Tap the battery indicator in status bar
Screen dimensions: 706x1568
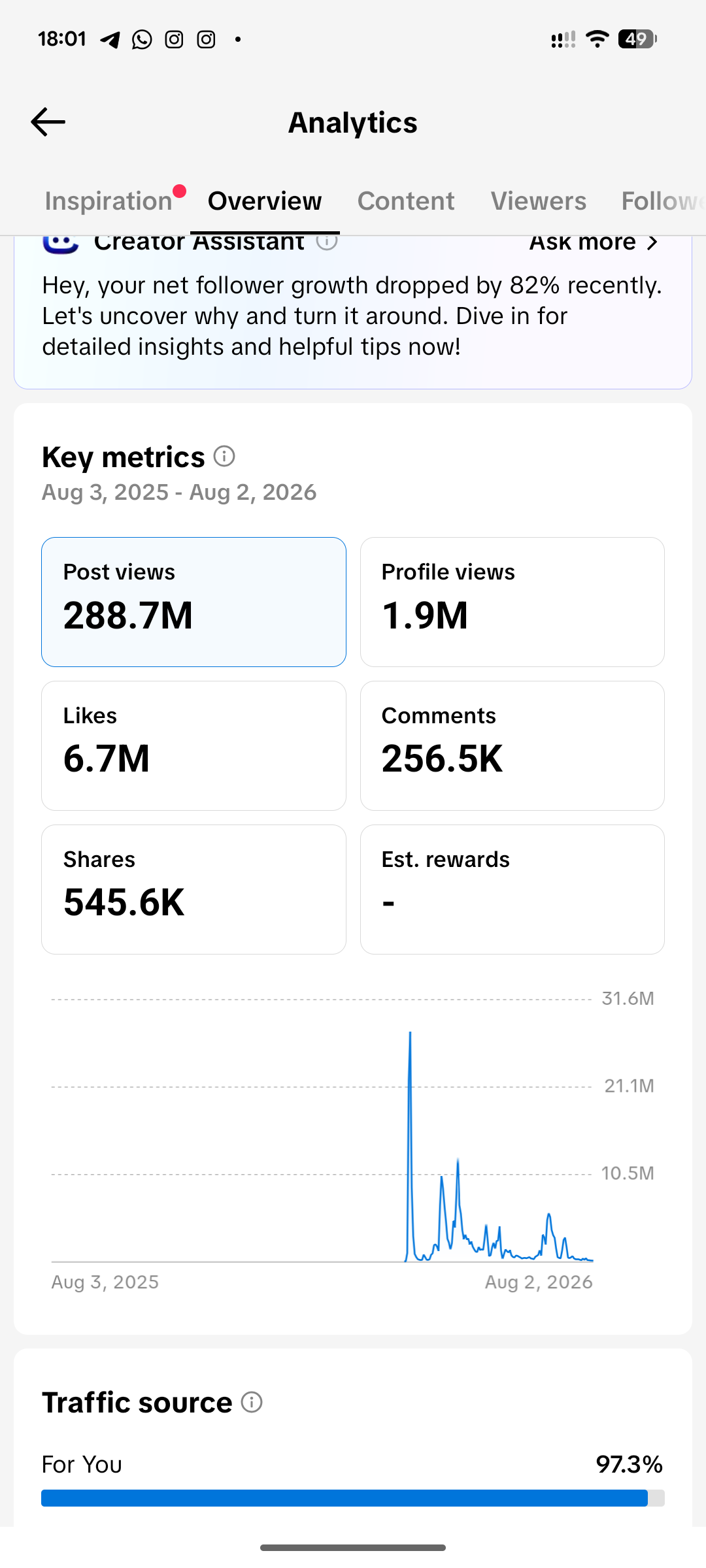[x=637, y=39]
